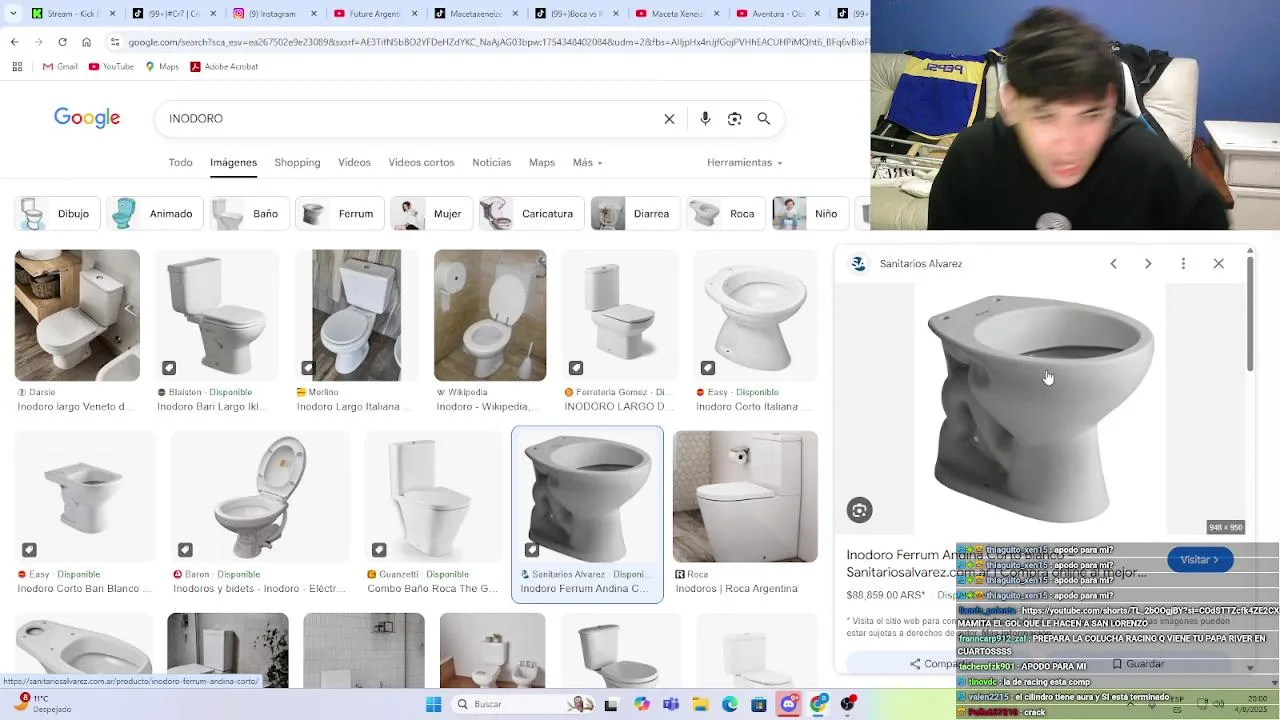
Task: Open Darsie Inodoro largo Veneto image
Action: pos(77,315)
